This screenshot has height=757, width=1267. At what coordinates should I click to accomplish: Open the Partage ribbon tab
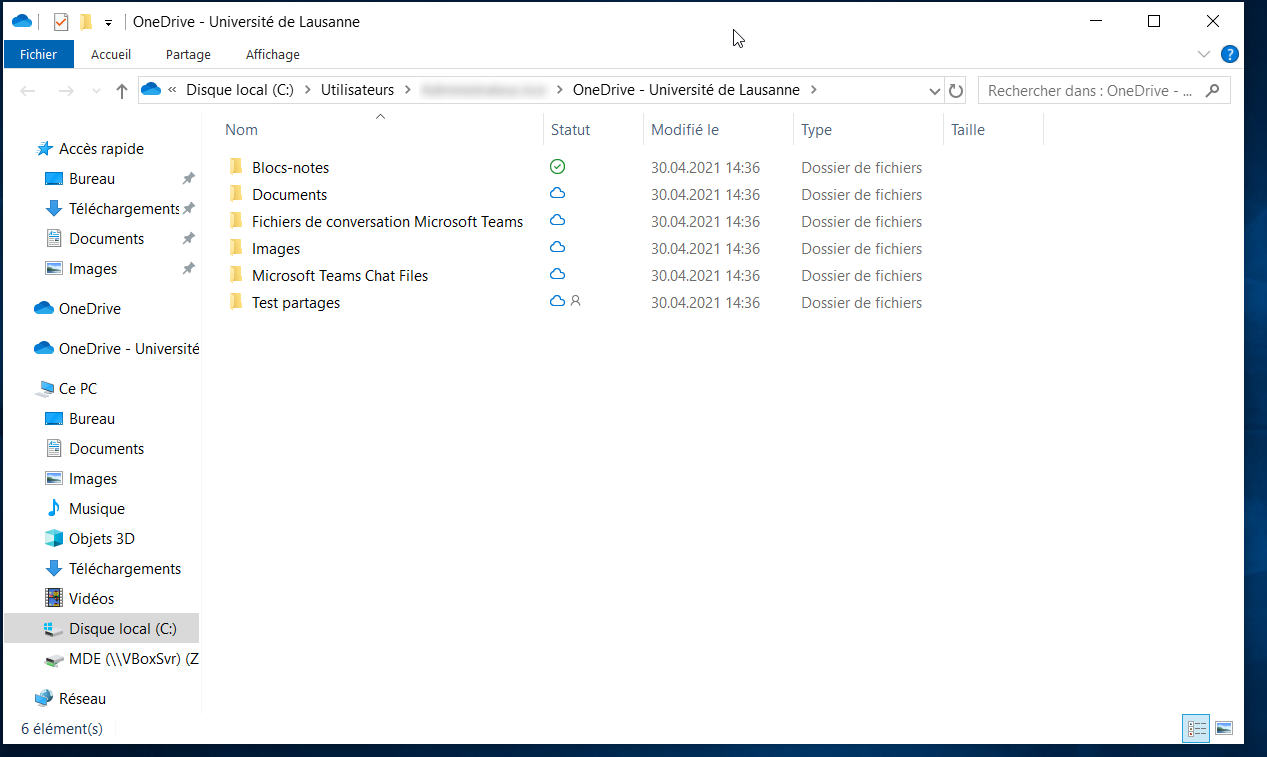click(x=188, y=54)
